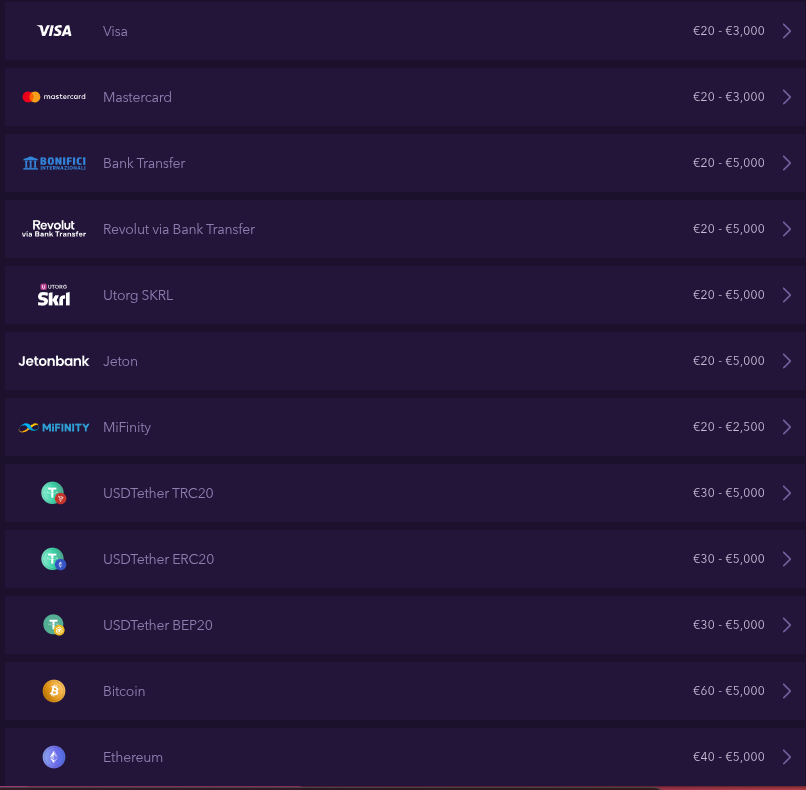Click the Utorg Skrl logo
The image size is (806, 790).
coord(54,295)
